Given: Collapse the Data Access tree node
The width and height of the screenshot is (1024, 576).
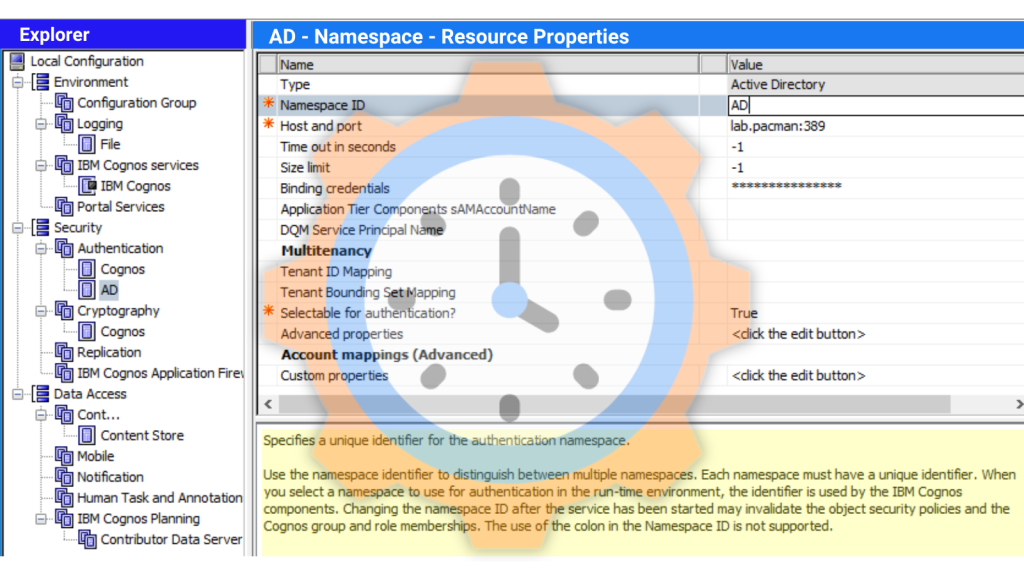Looking at the screenshot, I should coord(18,394).
